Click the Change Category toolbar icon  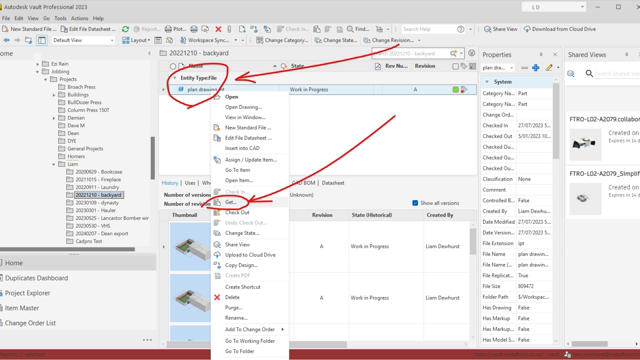click(x=260, y=40)
